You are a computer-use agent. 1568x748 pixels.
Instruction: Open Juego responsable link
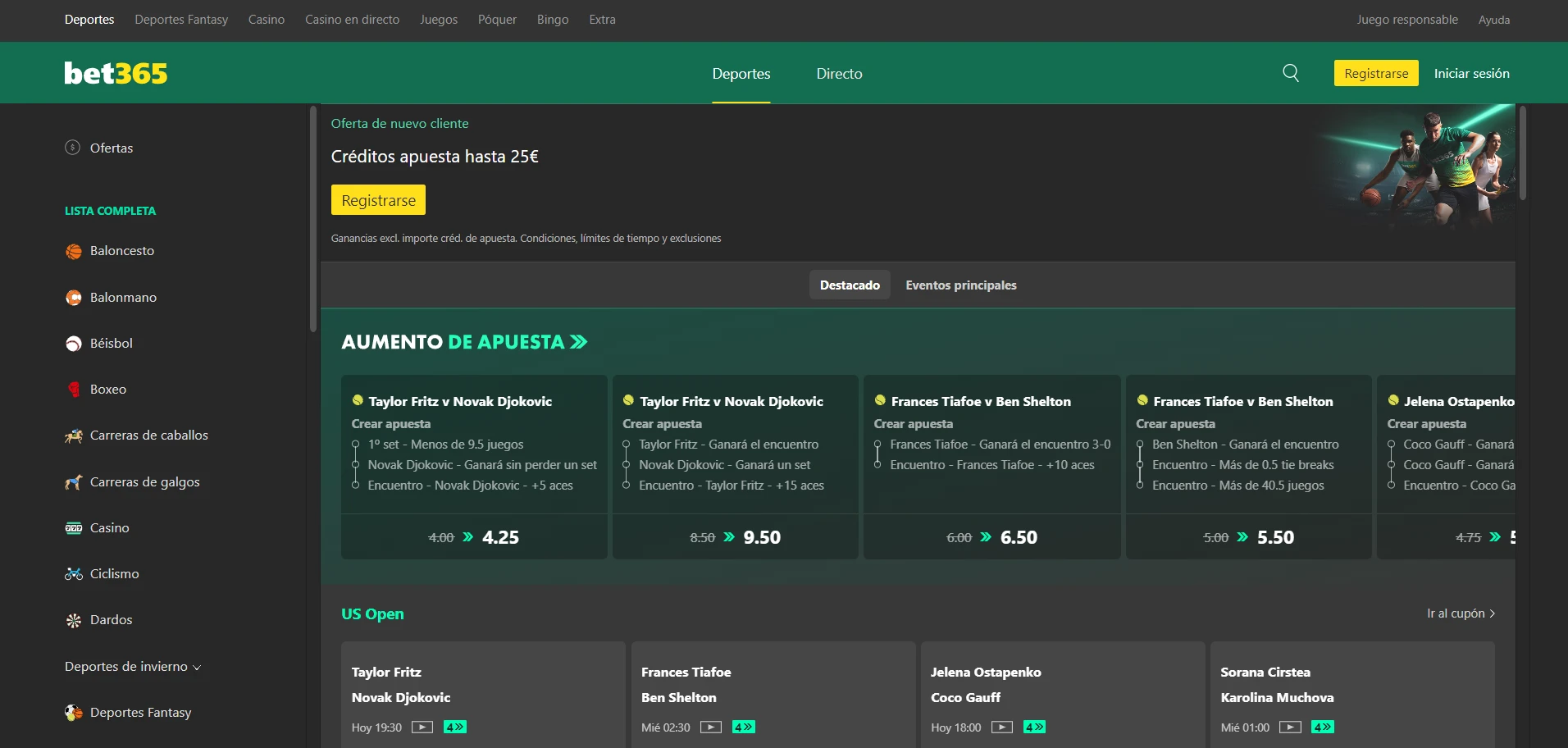[1407, 20]
